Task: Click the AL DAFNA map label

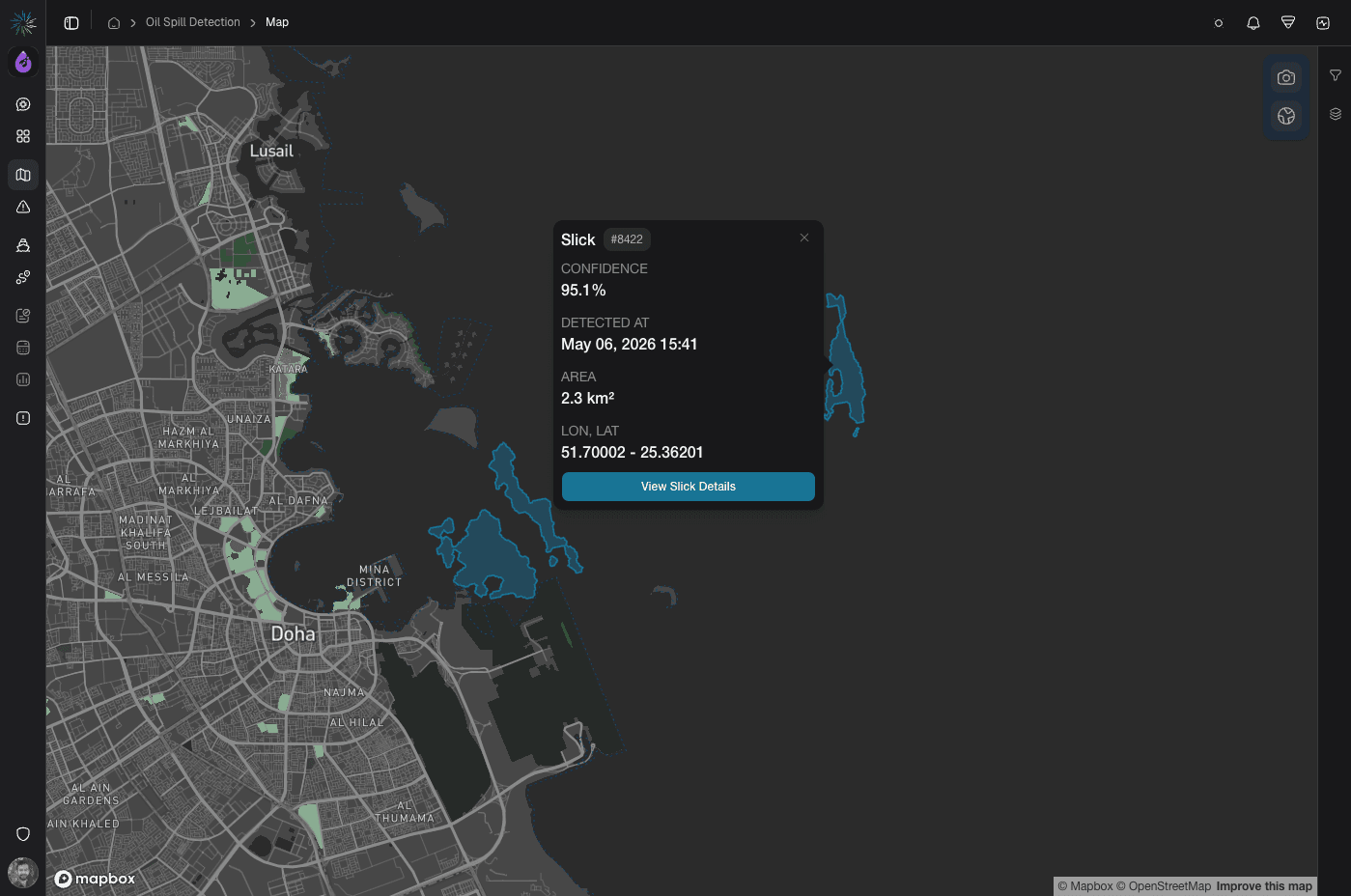Action: click(x=298, y=501)
